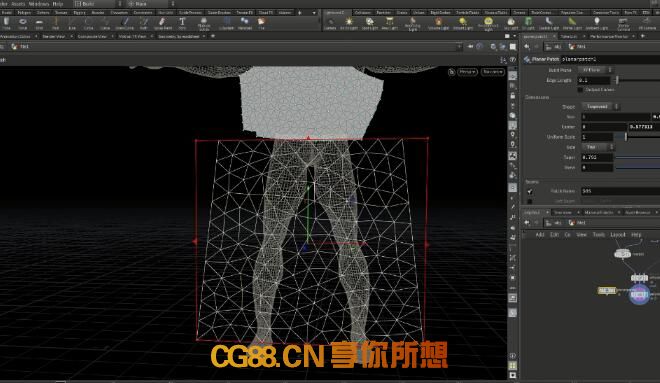Screen dimensions: 660x383
Task: Adjust the Uniform Scale slider
Action: (x=626, y=137)
